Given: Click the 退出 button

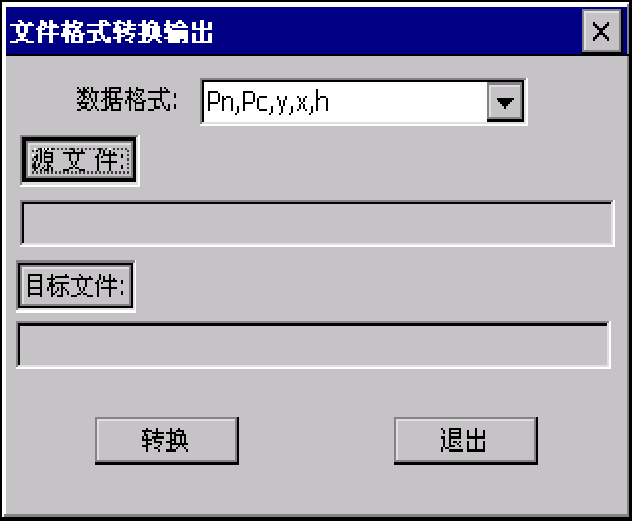Looking at the screenshot, I should coord(466,441).
